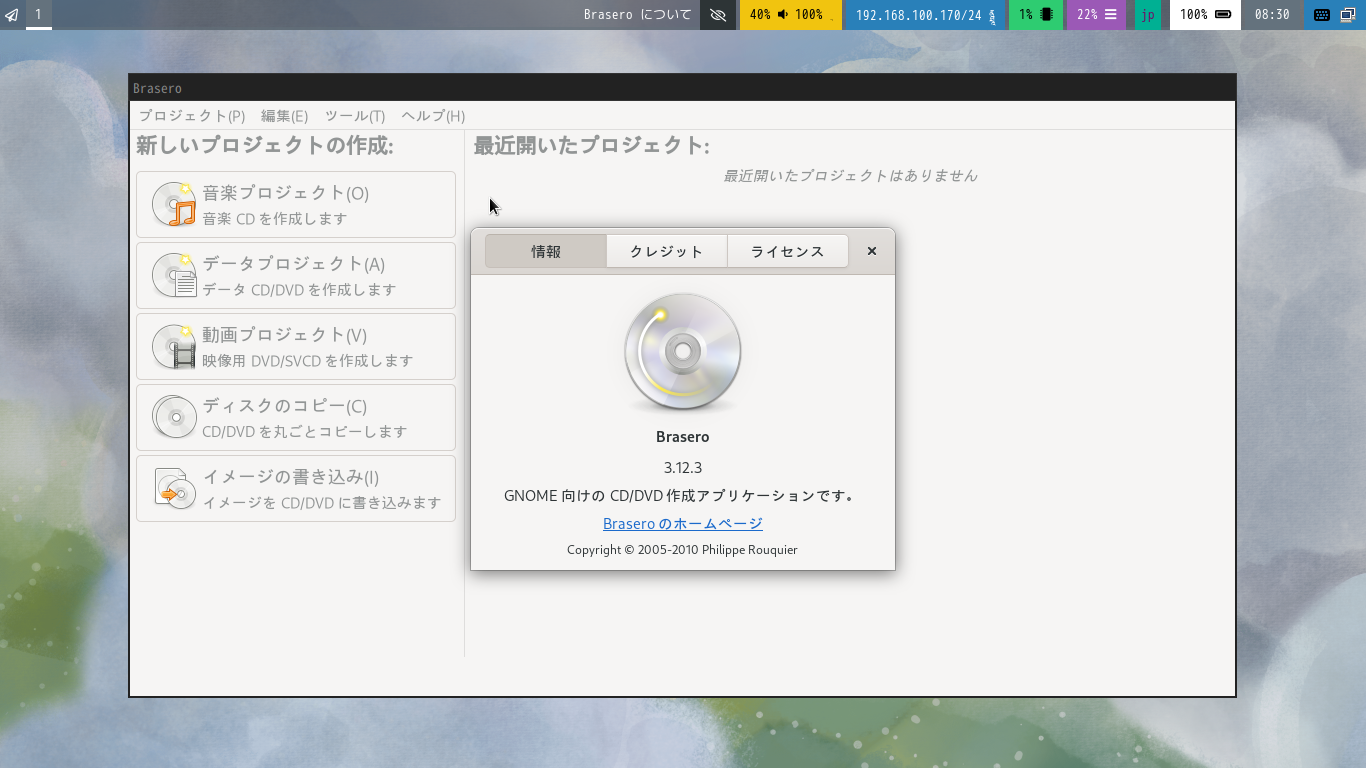Click the keyboard tray icon
This screenshot has width=1366, height=768.
tap(1321, 15)
